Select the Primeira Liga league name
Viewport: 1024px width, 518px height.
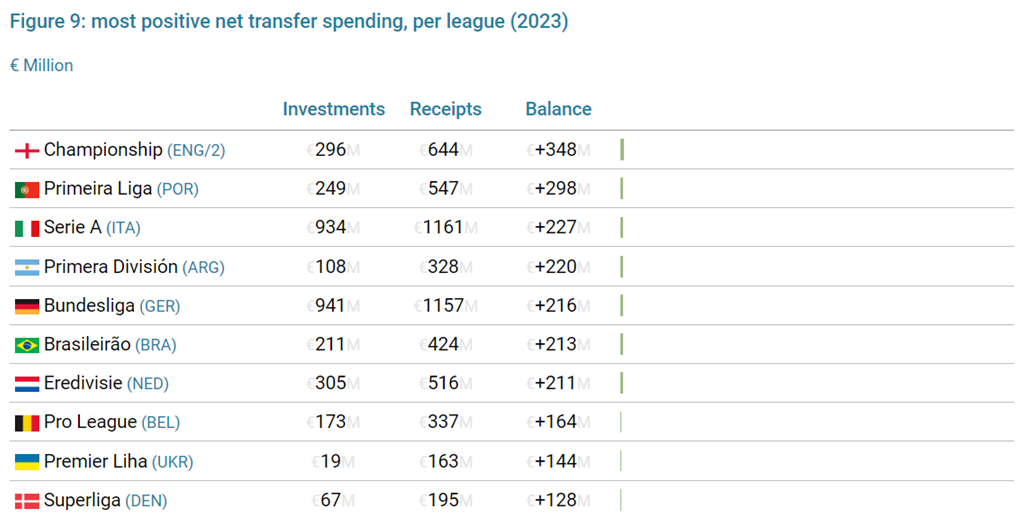tap(98, 189)
